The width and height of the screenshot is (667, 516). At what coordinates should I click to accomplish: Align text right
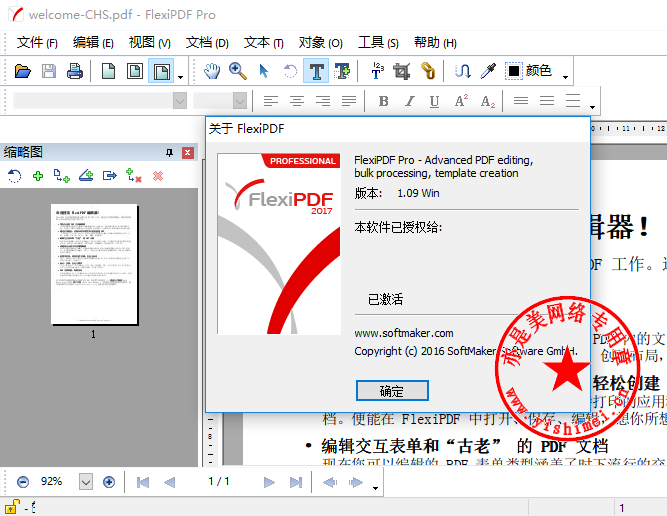point(323,101)
